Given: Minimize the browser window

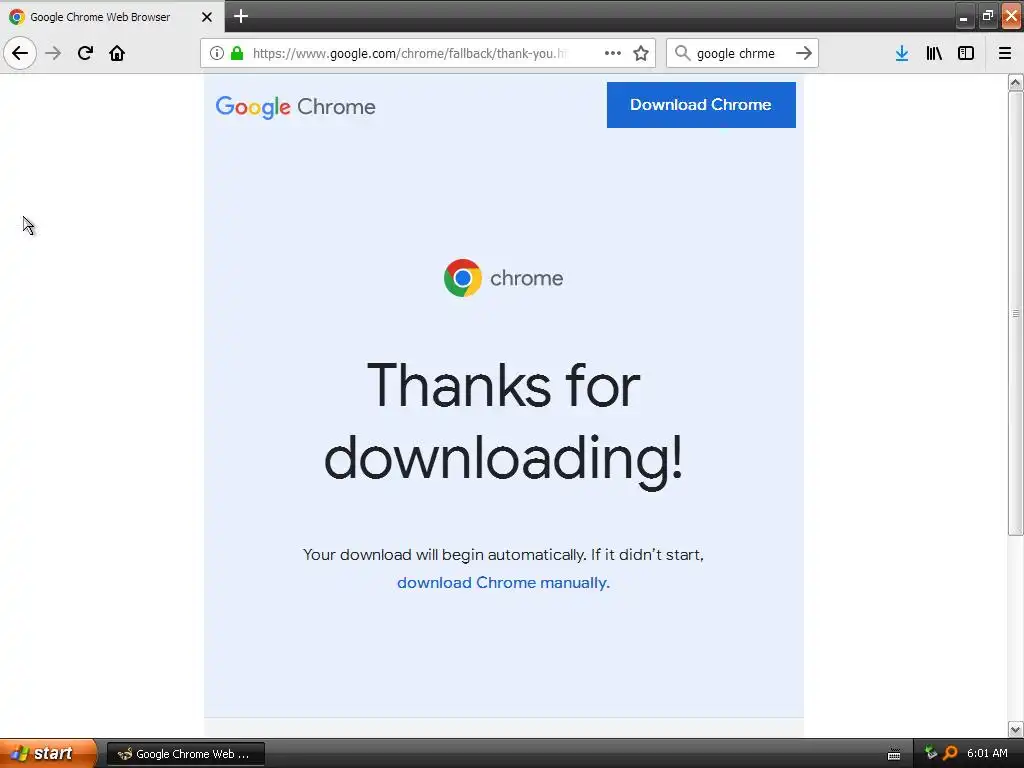Looking at the screenshot, I should click(963, 17).
